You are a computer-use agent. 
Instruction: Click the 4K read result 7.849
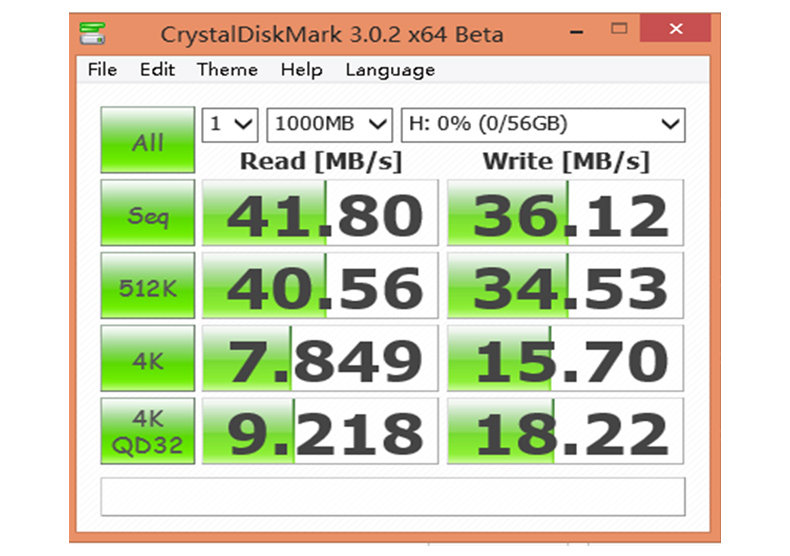[x=320, y=358]
